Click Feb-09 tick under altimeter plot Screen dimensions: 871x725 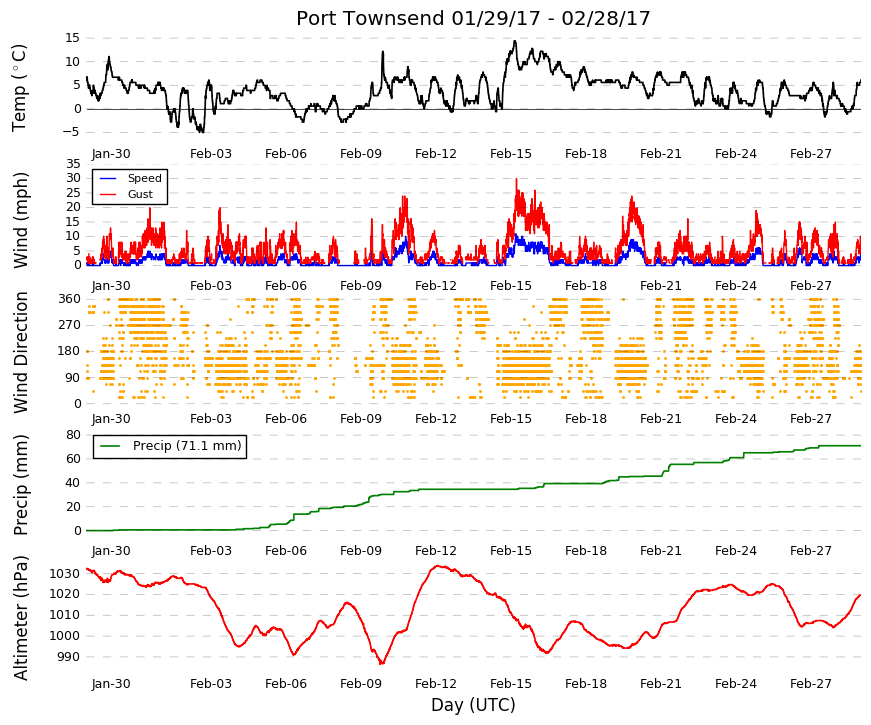click(x=361, y=684)
